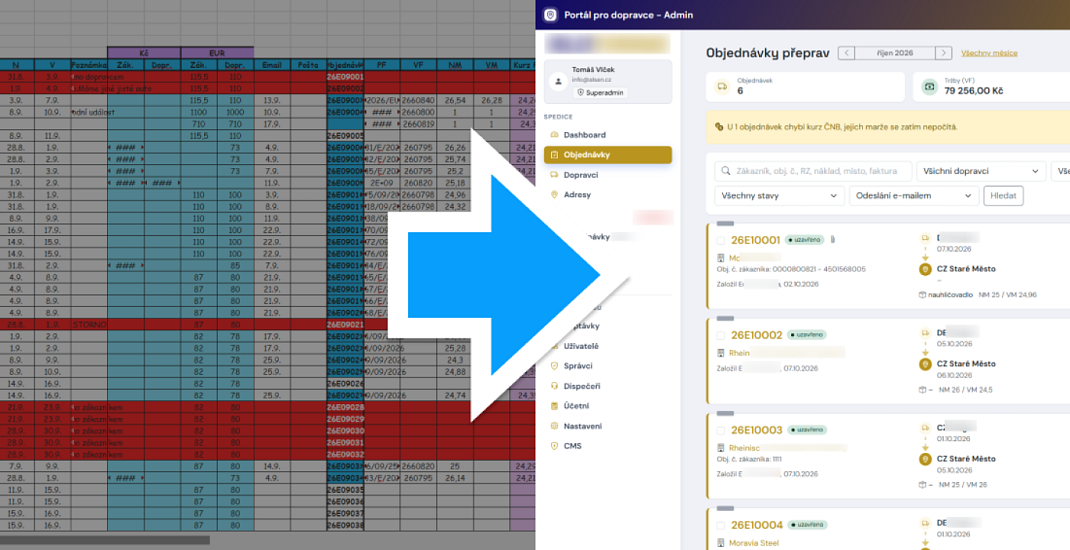1070x550 pixels.
Task: Tick the checkbox for order 26E10001
Action: [721, 240]
